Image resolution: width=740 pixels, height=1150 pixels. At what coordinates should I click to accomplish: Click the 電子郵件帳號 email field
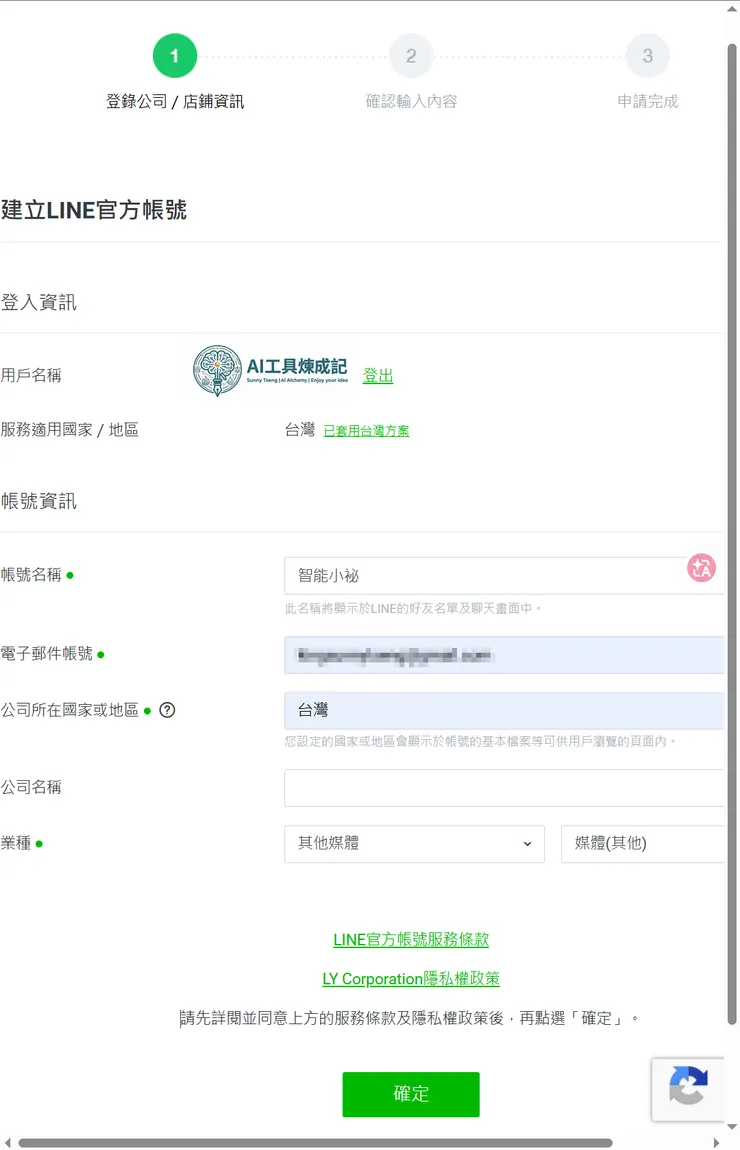point(504,655)
